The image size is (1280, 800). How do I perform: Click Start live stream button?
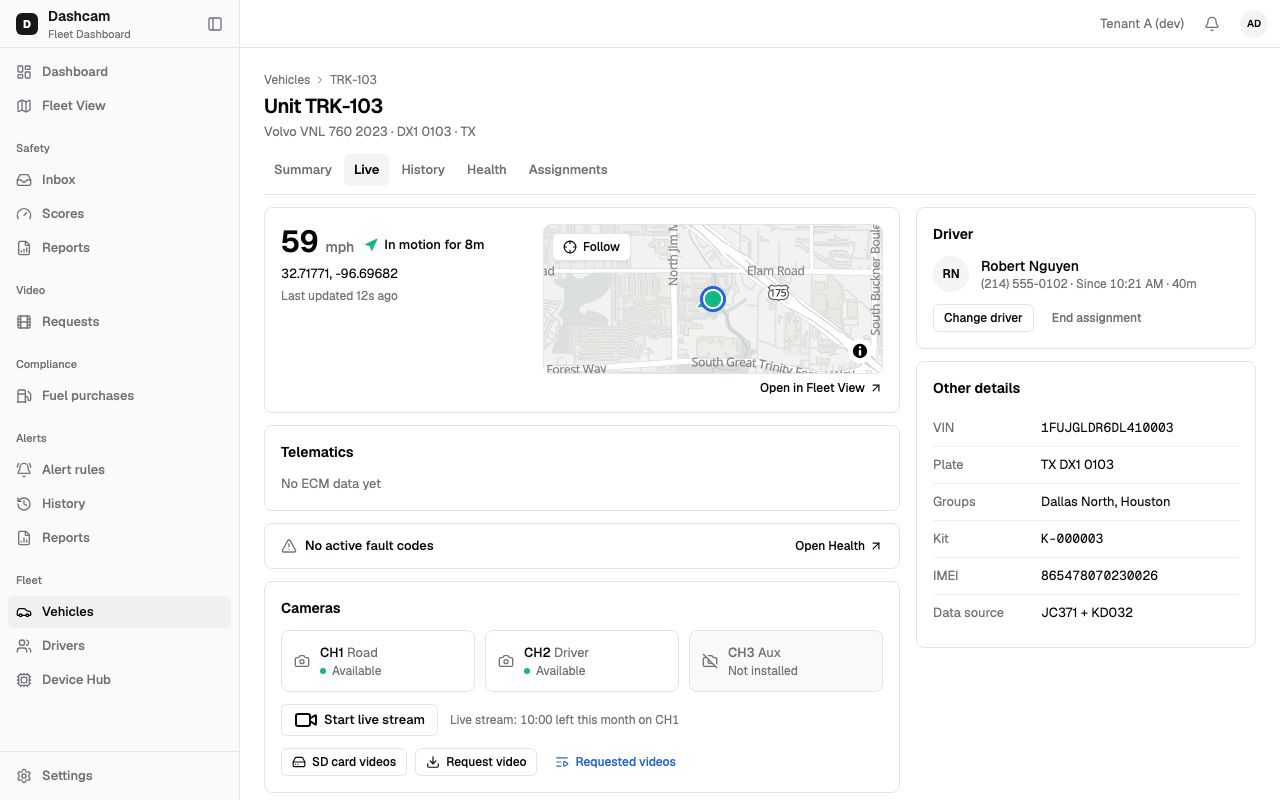point(360,720)
